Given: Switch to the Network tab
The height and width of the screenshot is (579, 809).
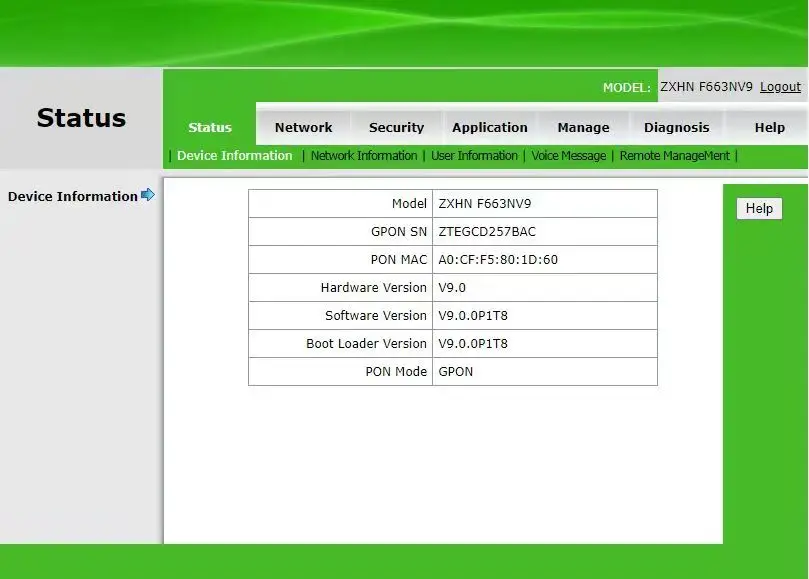Looking at the screenshot, I should tap(303, 127).
